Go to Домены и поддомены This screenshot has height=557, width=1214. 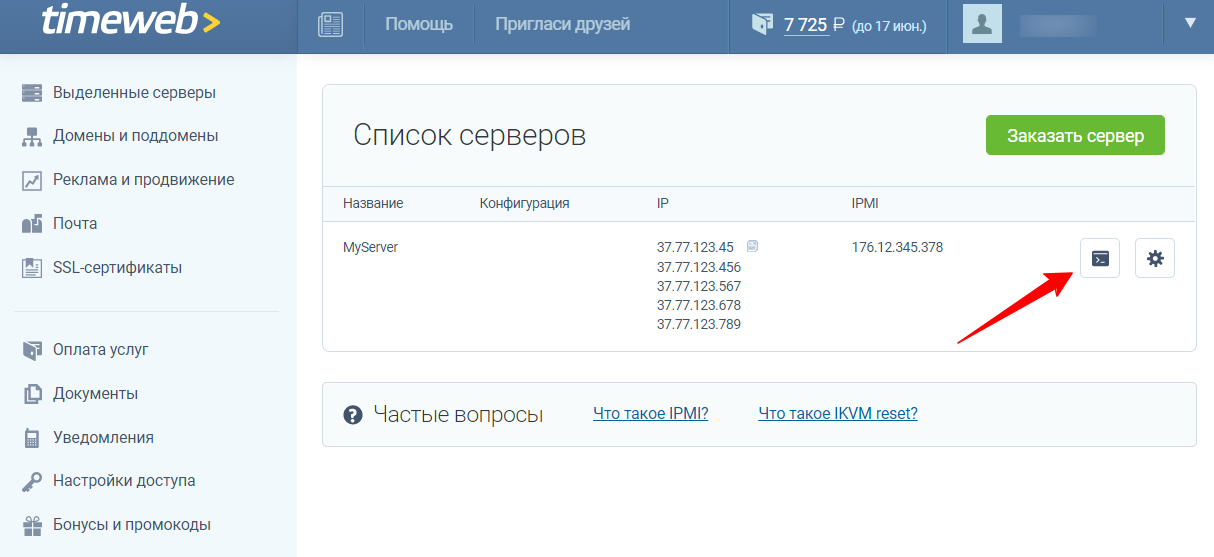click(135, 136)
